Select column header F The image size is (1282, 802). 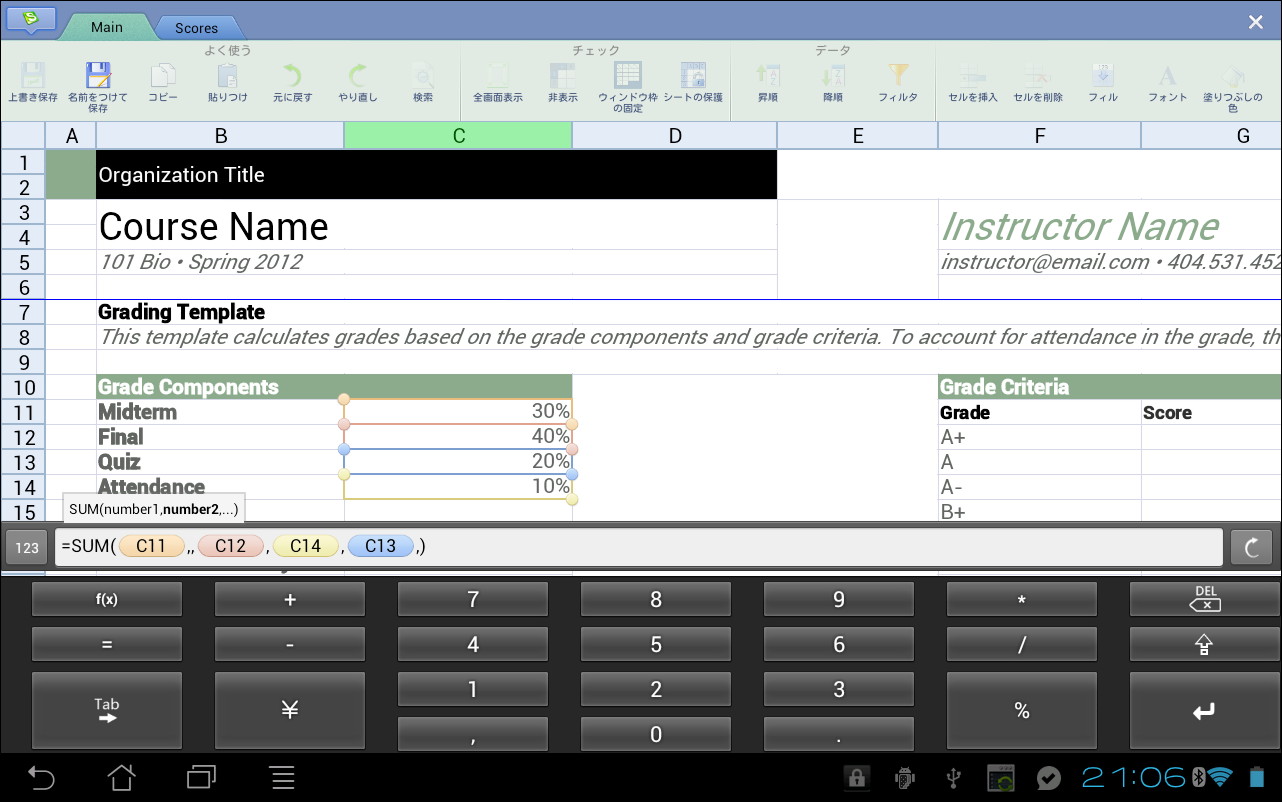[x=1040, y=135]
